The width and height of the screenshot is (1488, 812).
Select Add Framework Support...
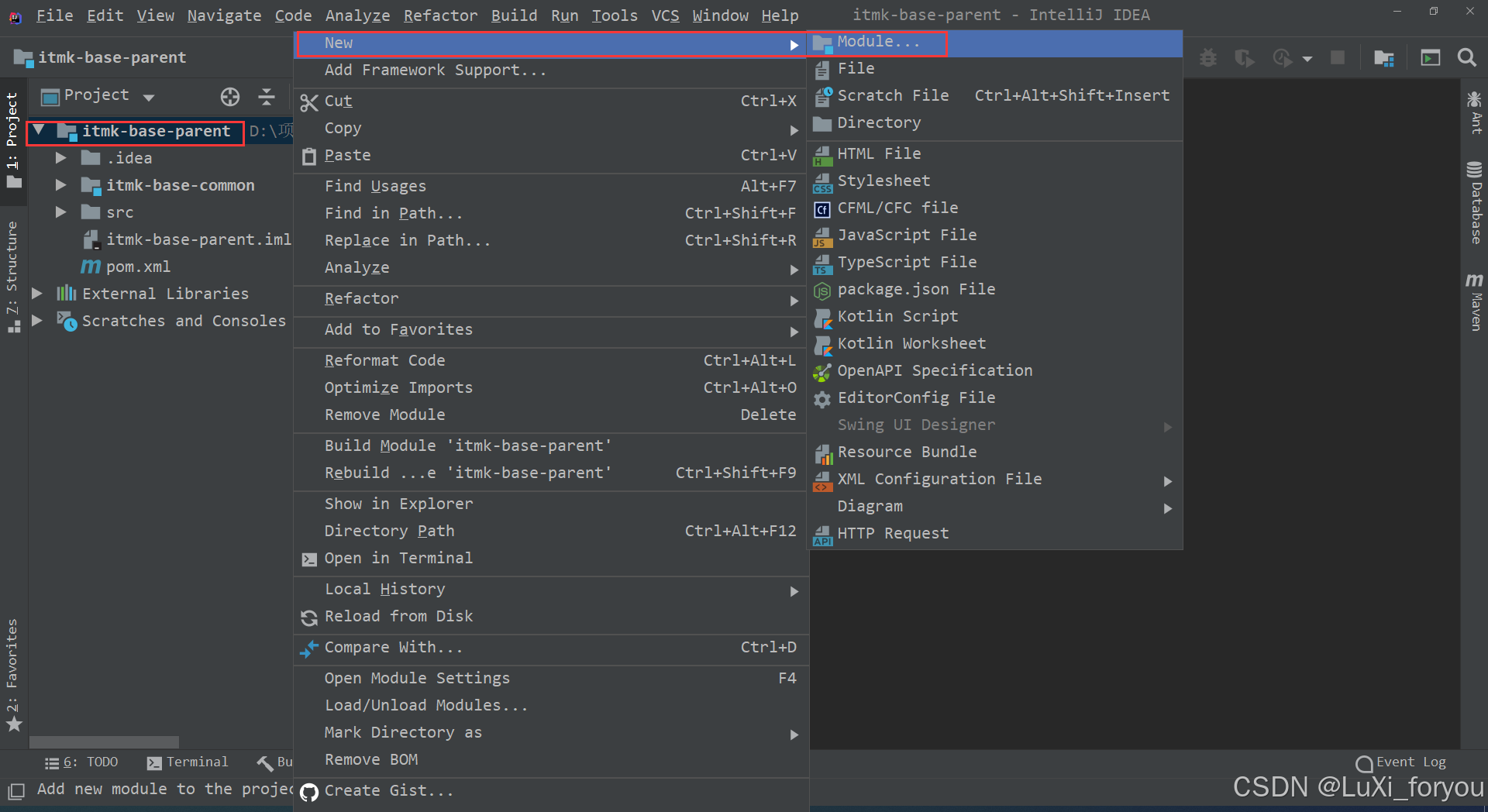(x=550, y=71)
